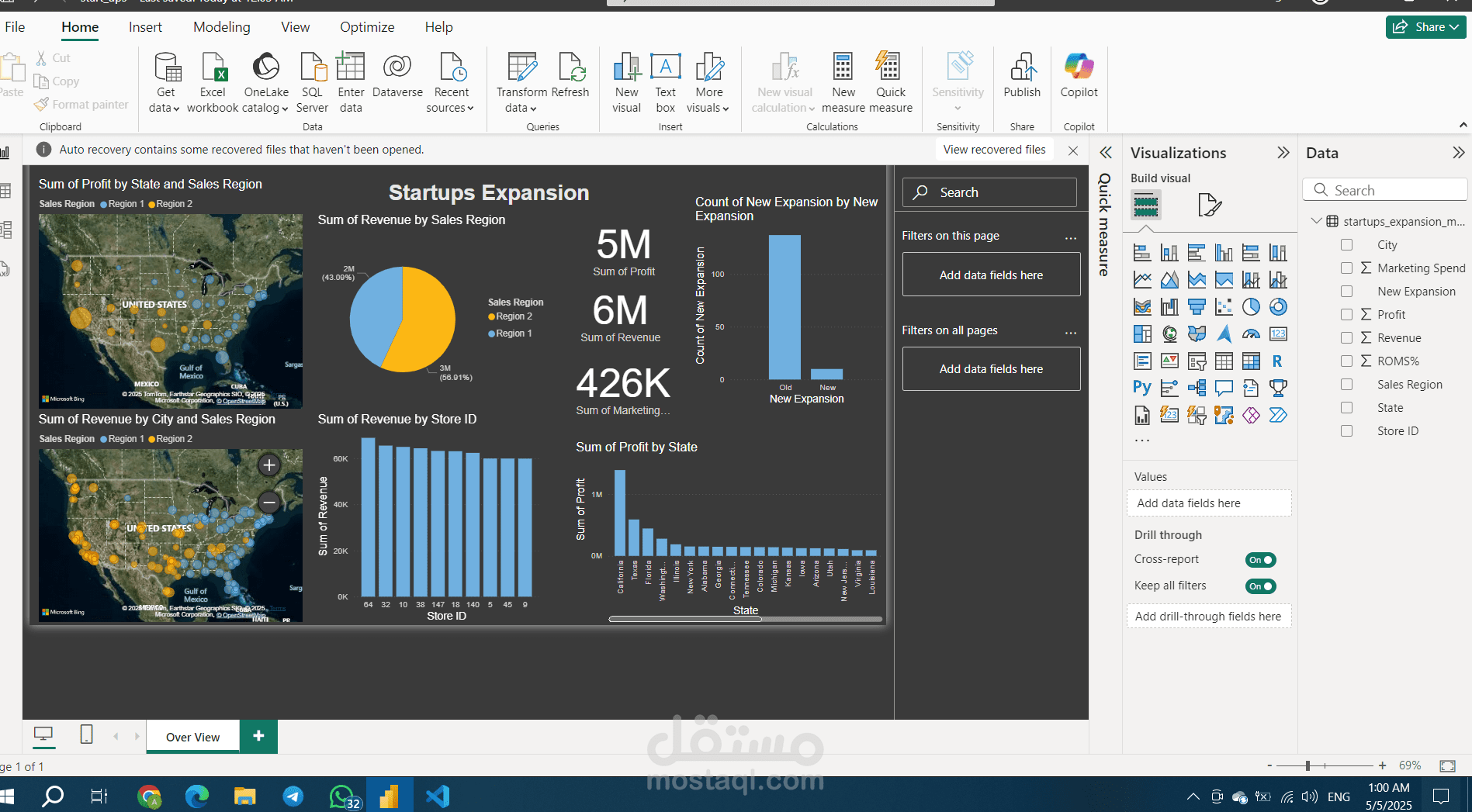Check the Sales Region field

click(x=1346, y=384)
